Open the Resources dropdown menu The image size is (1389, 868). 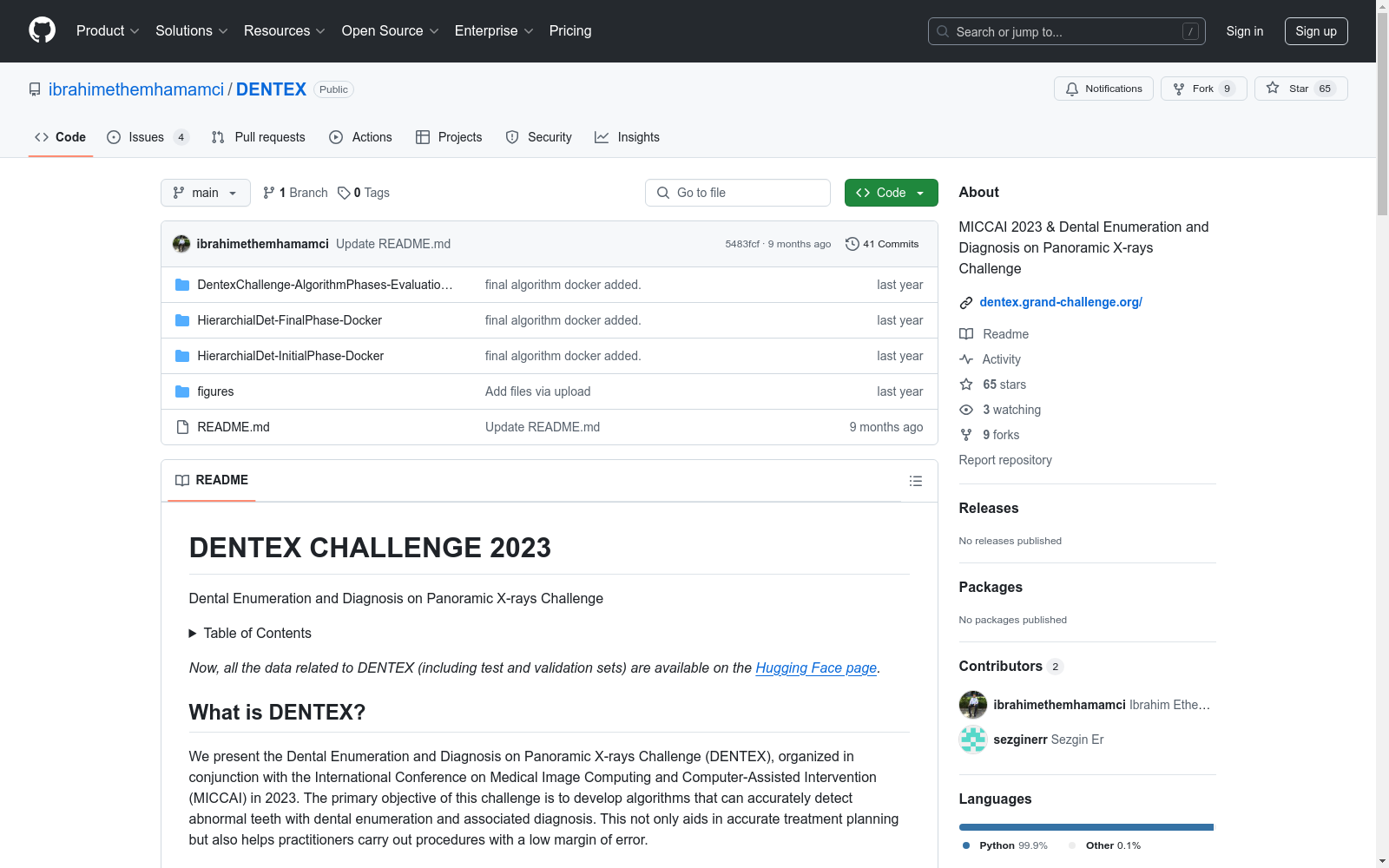(x=285, y=30)
